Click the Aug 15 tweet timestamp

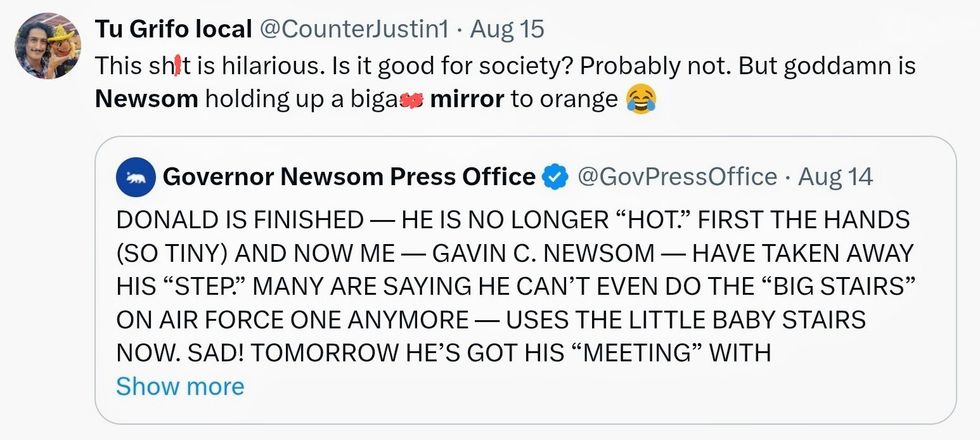point(508,30)
